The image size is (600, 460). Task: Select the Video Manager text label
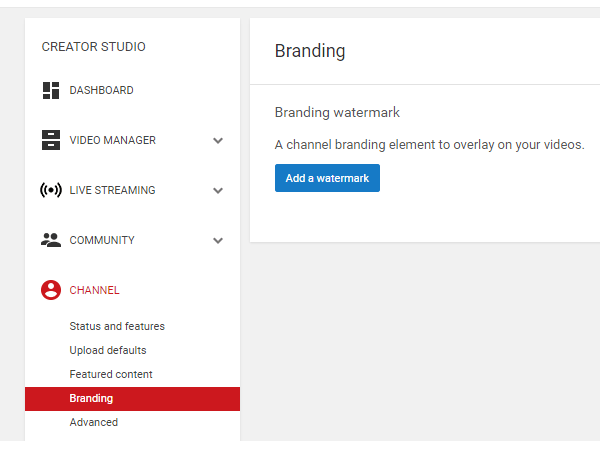point(112,141)
